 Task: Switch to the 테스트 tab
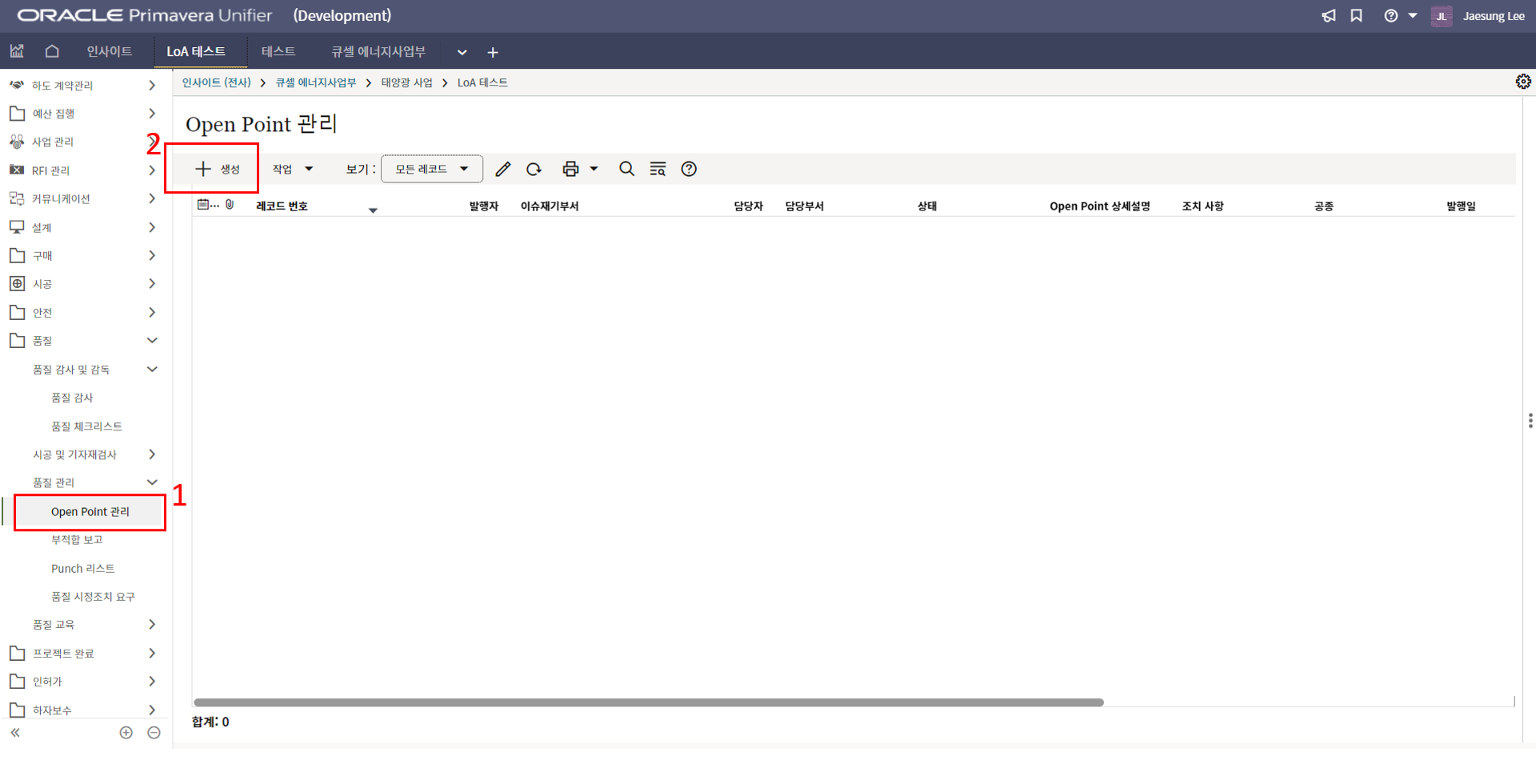pos(278,52)
